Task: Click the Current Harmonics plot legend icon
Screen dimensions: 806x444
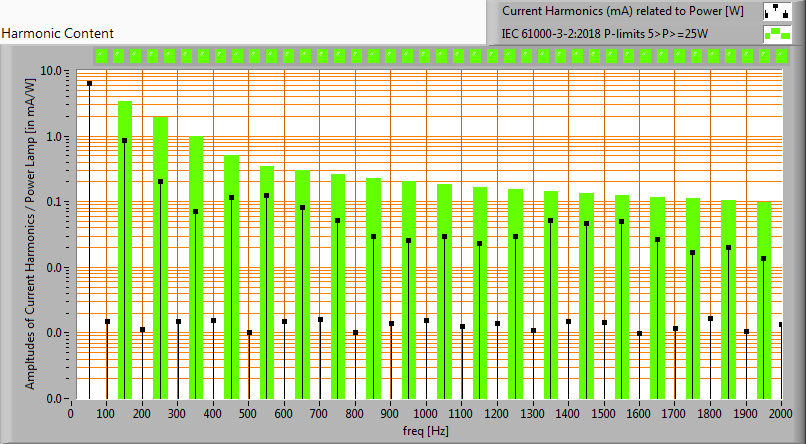Action: (x=776, y=11)
